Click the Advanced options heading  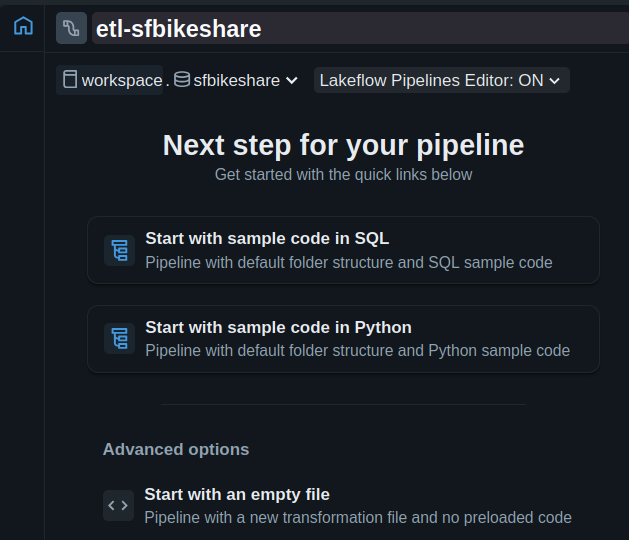click(x=176, y=449)
